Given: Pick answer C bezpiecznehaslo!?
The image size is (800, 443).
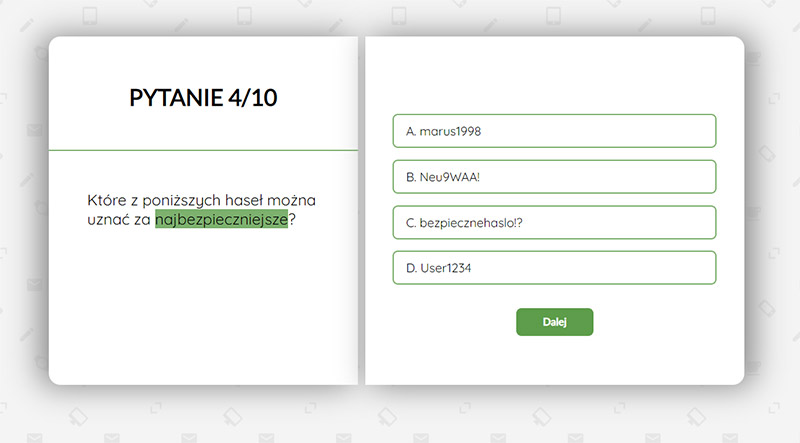Looking at the screenshot, I should 554,222.
